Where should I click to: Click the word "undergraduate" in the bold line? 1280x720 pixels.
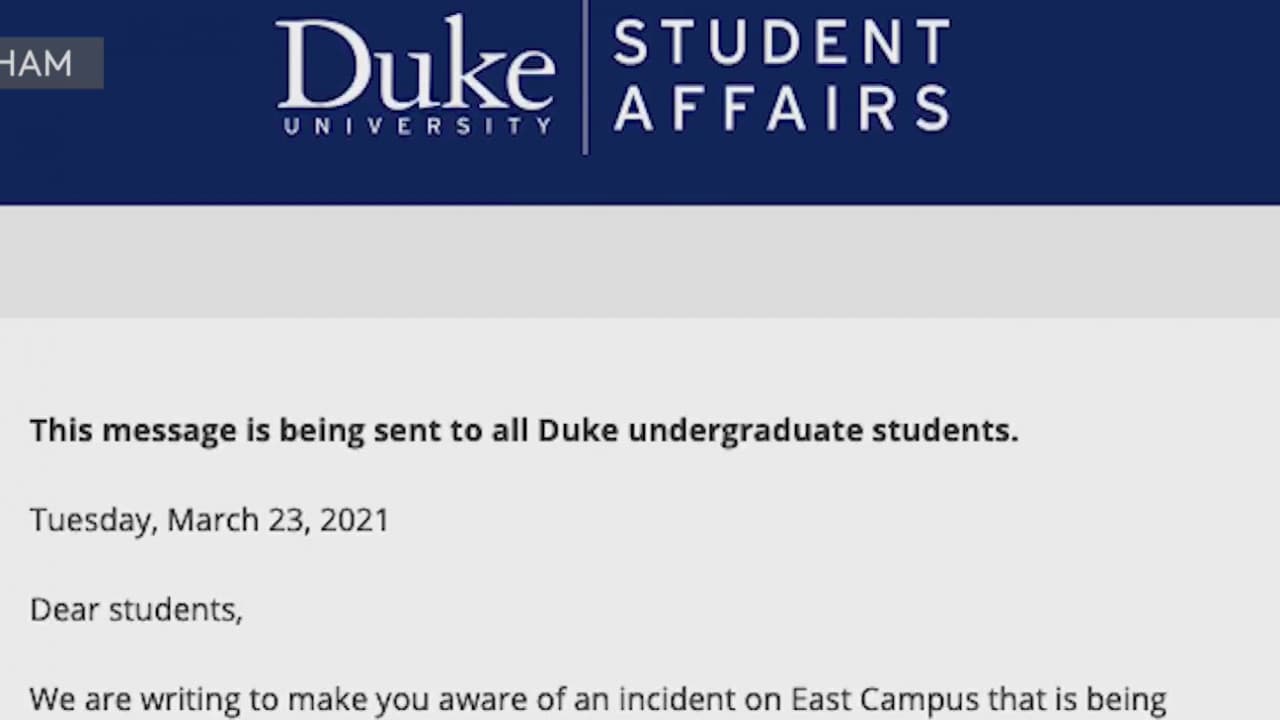745,430
